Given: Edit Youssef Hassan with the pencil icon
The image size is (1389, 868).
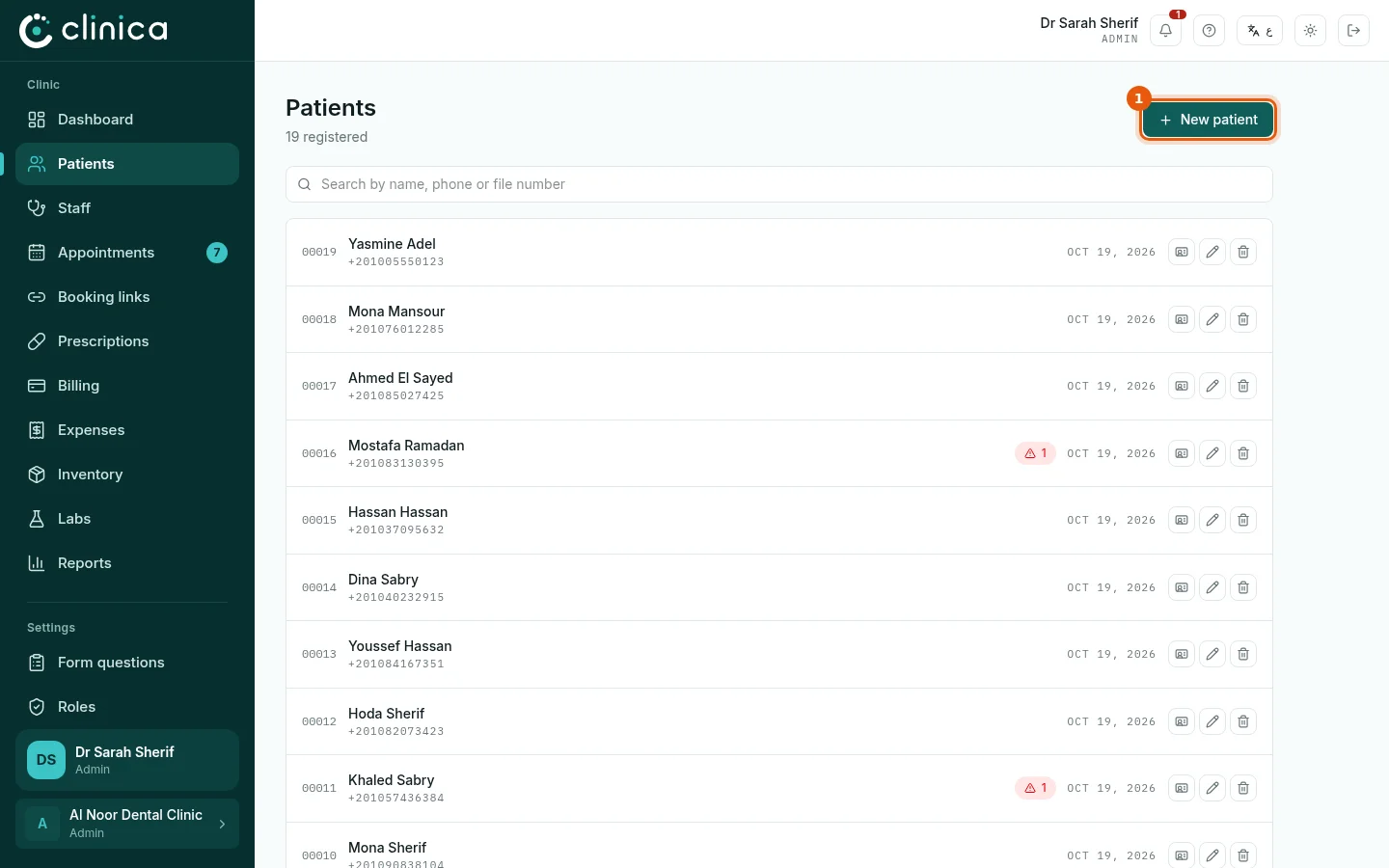Looking at the screenshot, I should pyautogui.click(x=1212, y=654).
